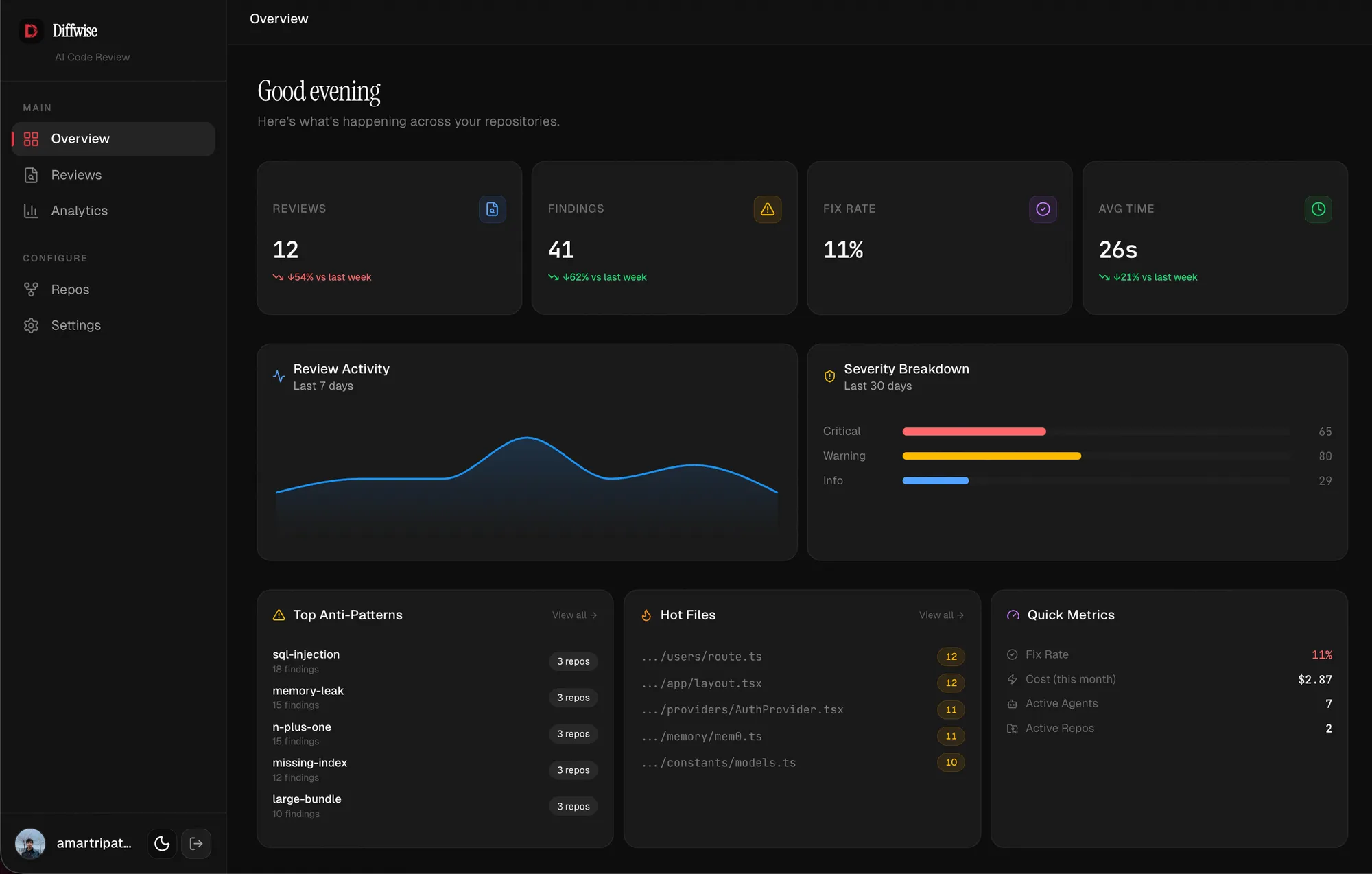This screenshot has width=1372, height=874.
Task: Select the memory-leak anti-pattern row
Action: (x=435, y=698)
